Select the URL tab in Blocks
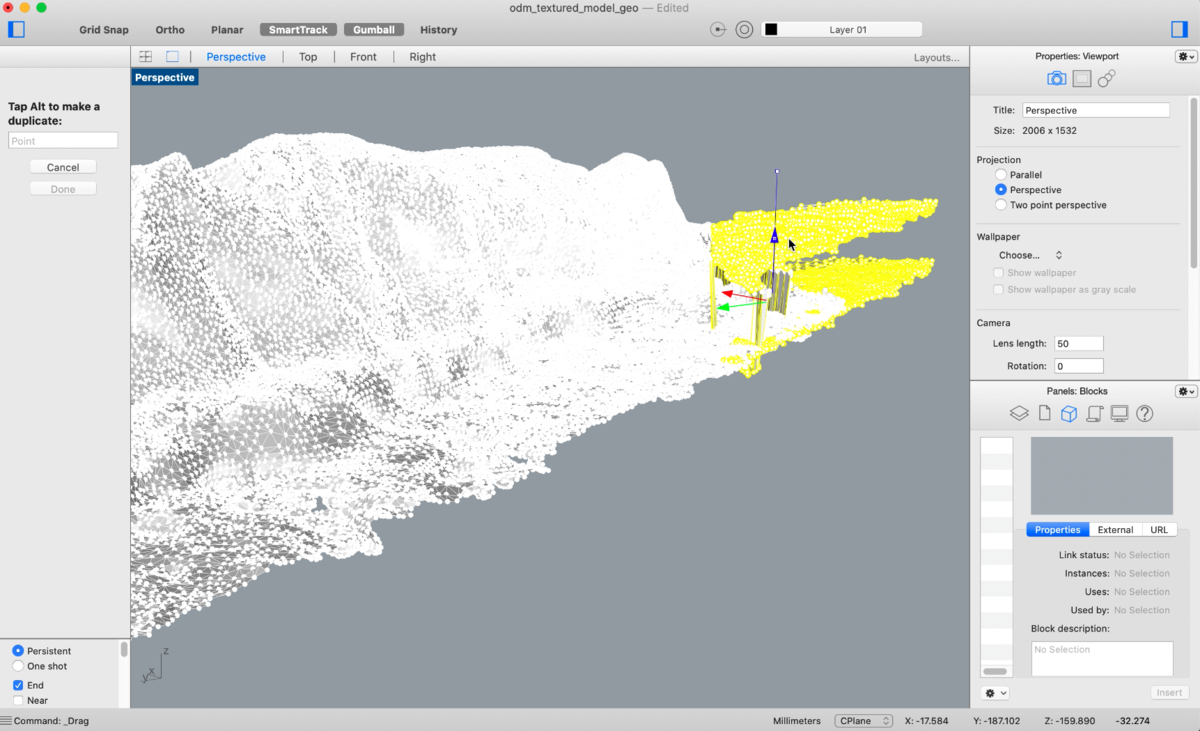The width and height of the screenshot is (1200, 731). click(x=1159, y=530)
